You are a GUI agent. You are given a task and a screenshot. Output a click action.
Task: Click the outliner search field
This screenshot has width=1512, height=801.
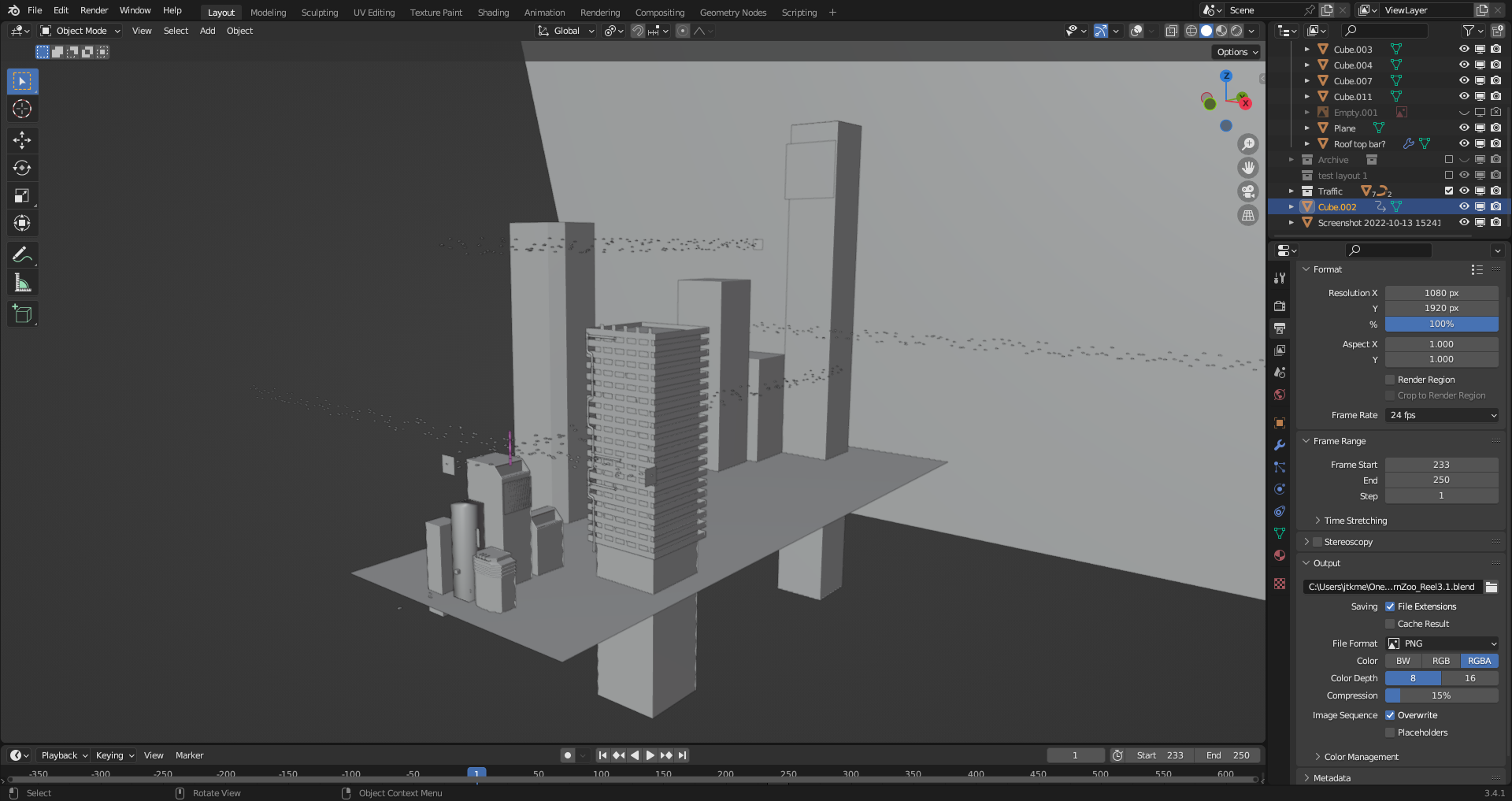click(x=1384, y=31)
